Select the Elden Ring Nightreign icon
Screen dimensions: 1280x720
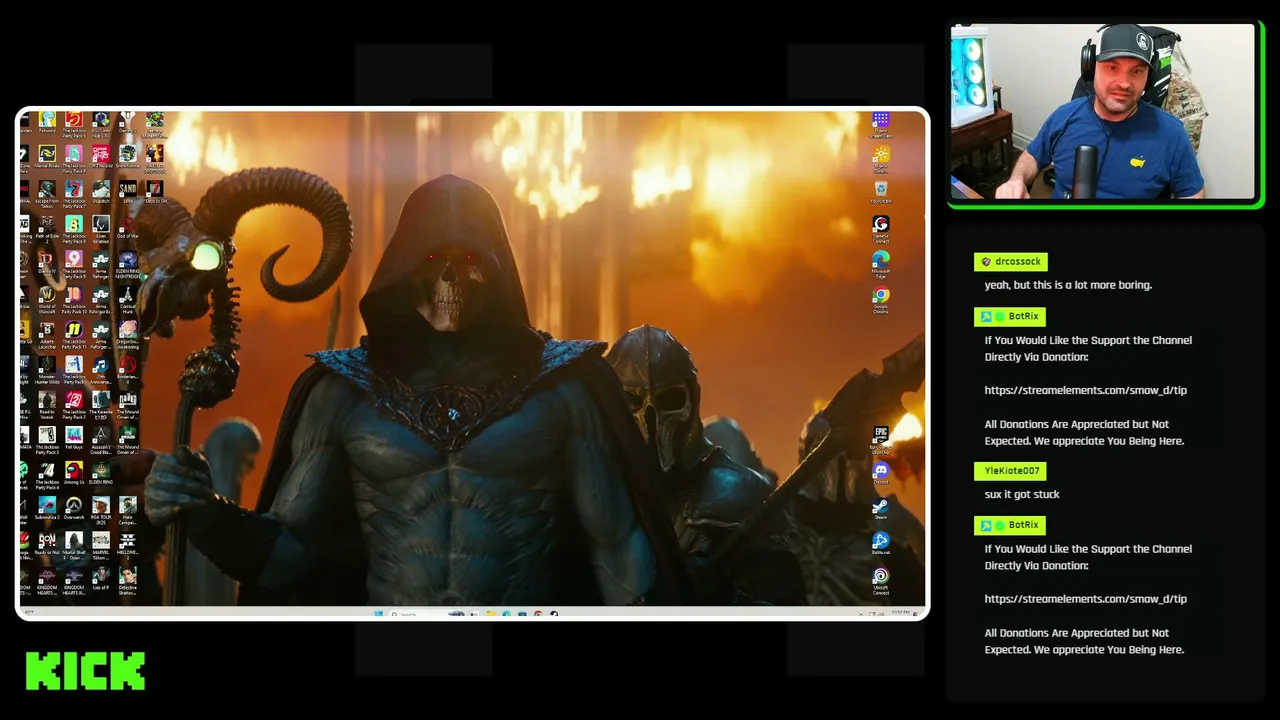coord(128,262)
